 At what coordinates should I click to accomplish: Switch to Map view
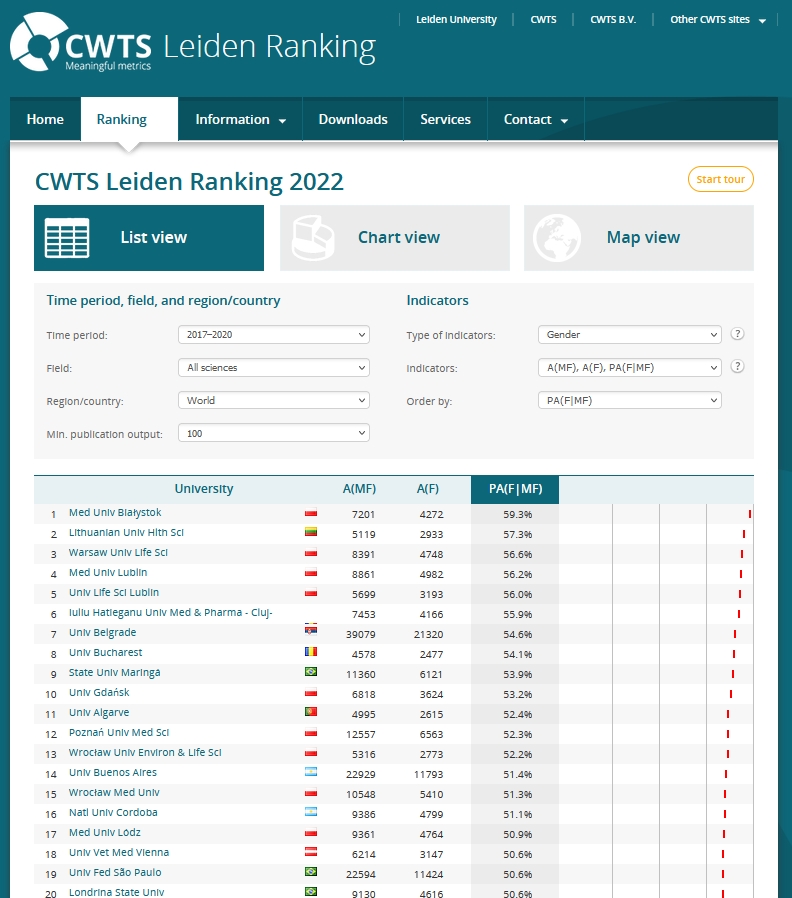click(639, 238)
